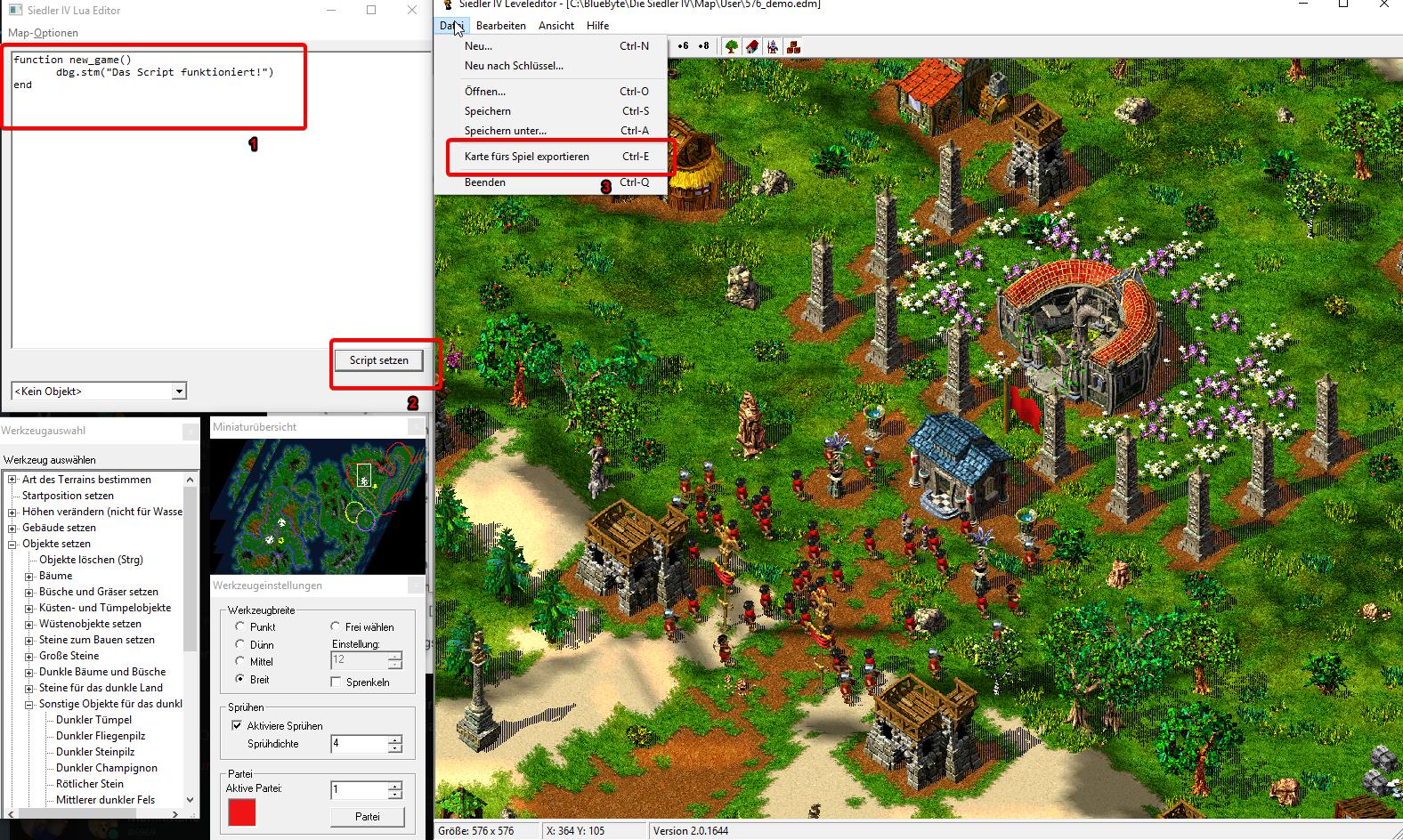Click the red active party color swatch

click(x=241, y=812)
